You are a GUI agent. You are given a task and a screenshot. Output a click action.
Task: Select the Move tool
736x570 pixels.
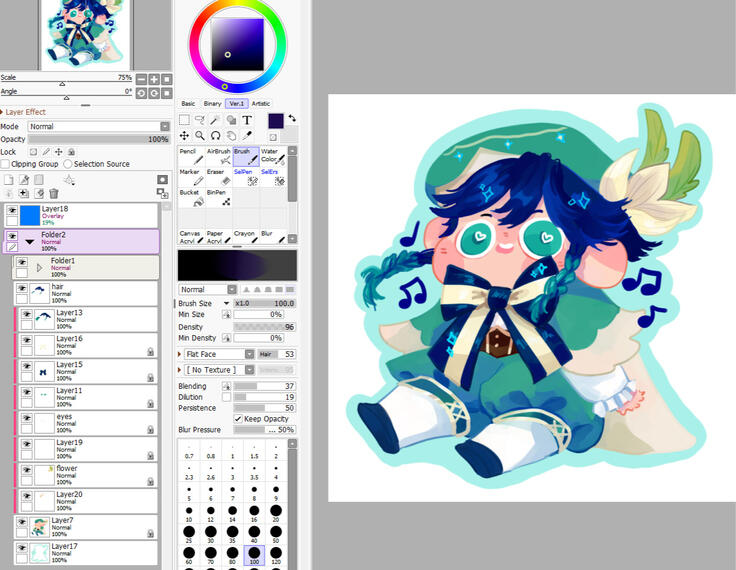pos(184,136)
